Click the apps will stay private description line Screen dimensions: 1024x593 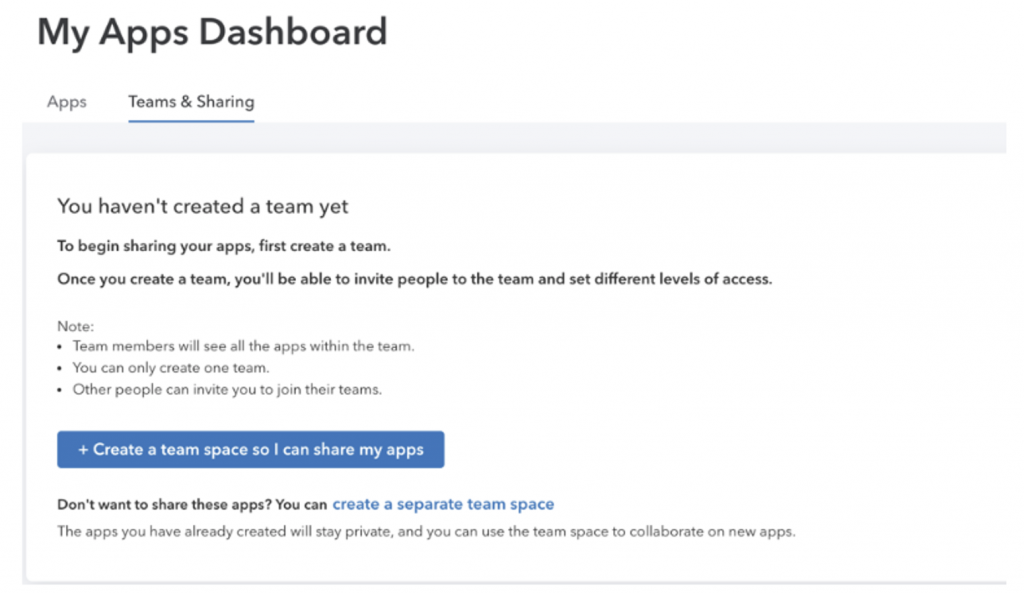pyautogui.click(x=426, y=532)
